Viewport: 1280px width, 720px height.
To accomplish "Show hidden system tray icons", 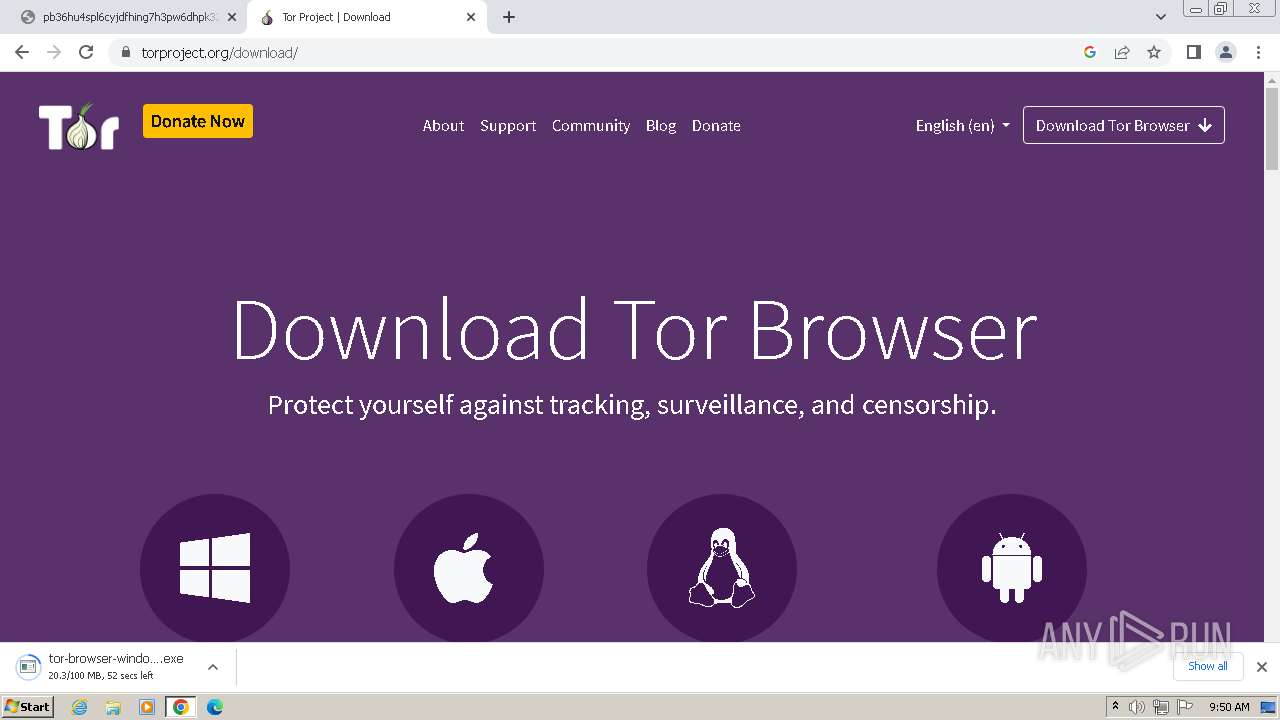I will click(x=1115, y=707).
